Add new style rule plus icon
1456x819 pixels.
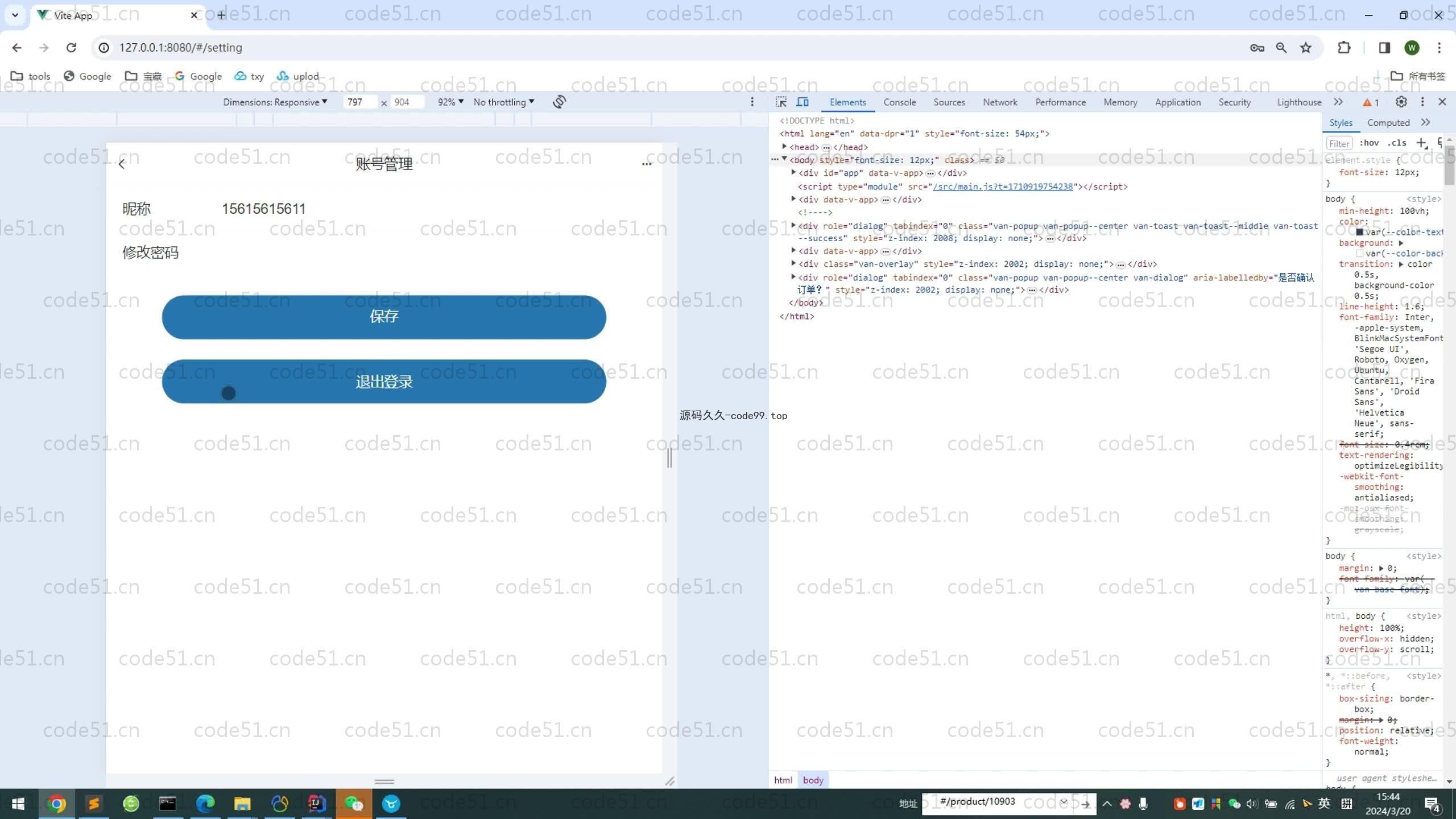[1421, 143]
